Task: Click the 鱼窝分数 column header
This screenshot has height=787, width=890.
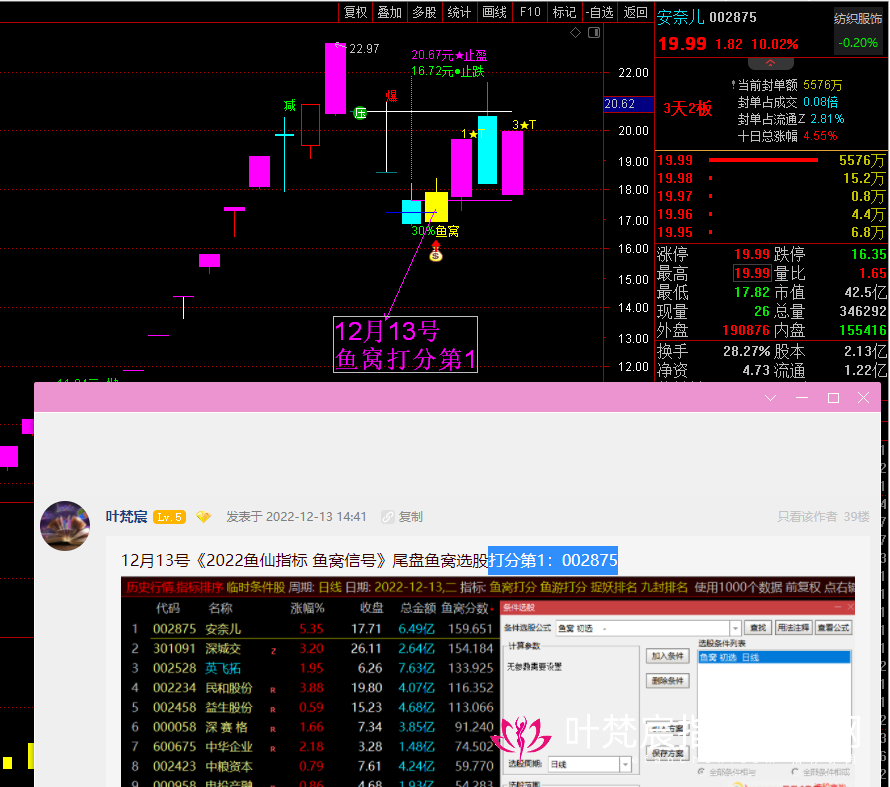Action: coord(465,608)
